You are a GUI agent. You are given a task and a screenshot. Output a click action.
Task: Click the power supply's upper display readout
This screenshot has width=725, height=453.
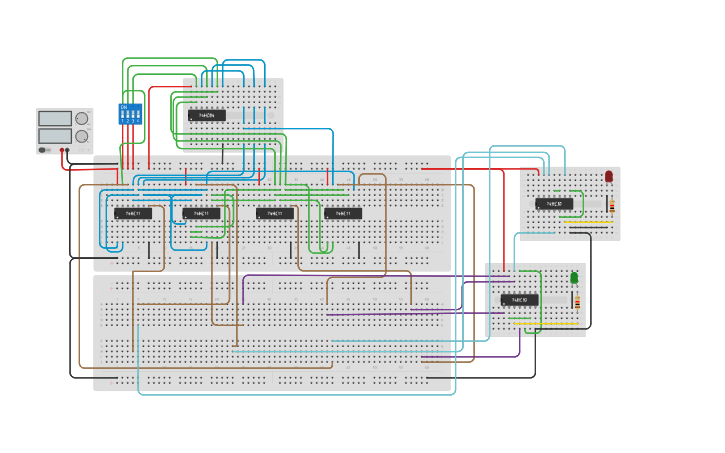click(x=55, y=119)
